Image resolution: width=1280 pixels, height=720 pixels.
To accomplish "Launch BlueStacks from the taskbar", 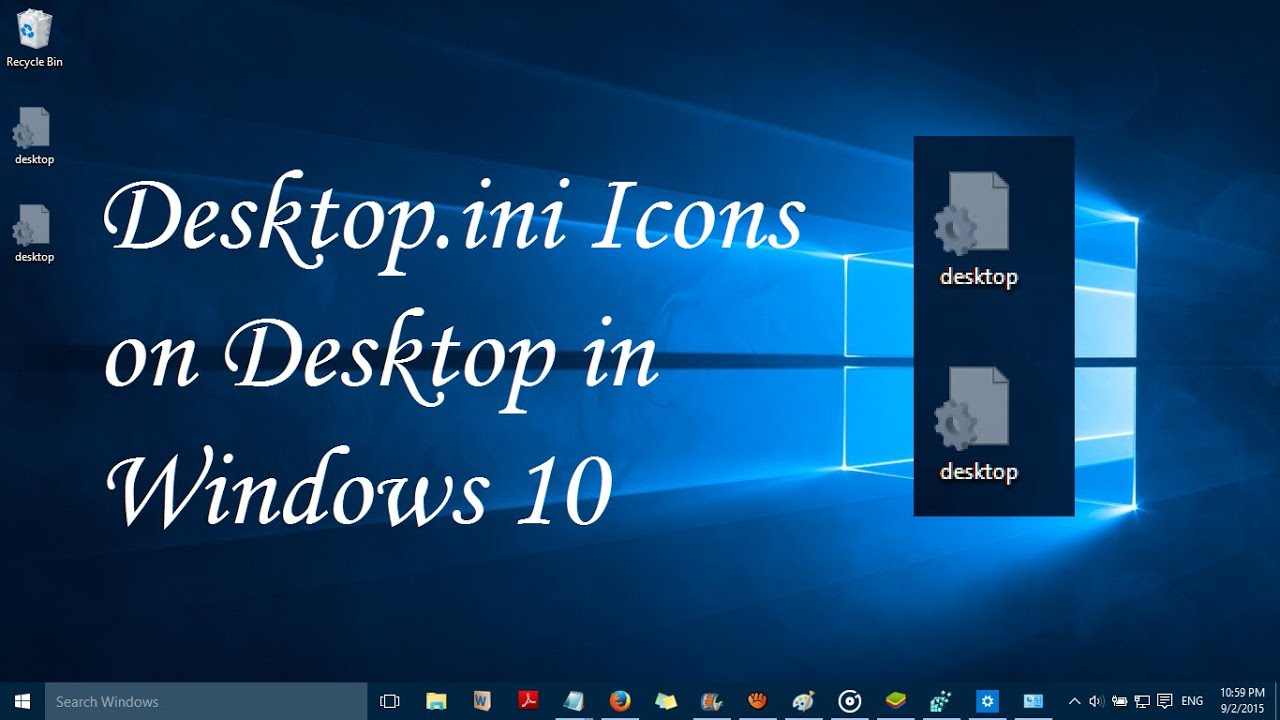I will coord(896,701).
